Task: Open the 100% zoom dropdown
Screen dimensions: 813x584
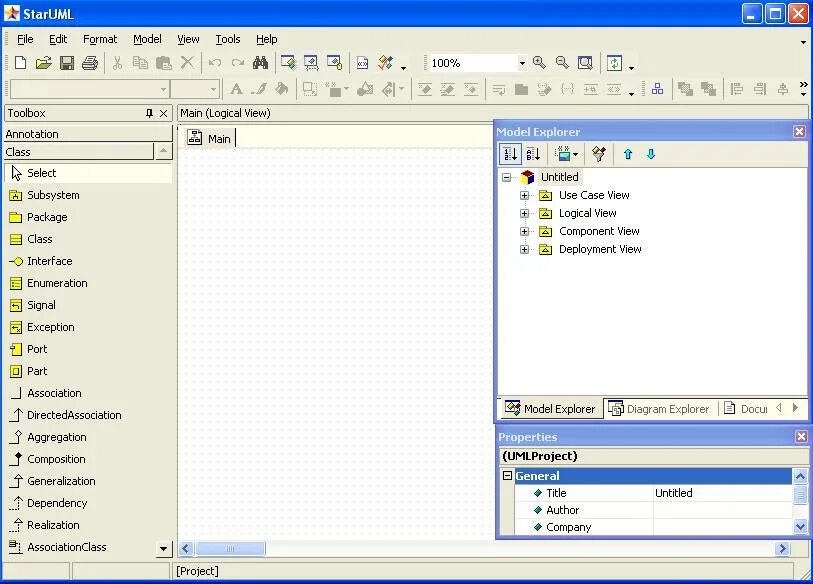Action: click(x=522, y=63)
